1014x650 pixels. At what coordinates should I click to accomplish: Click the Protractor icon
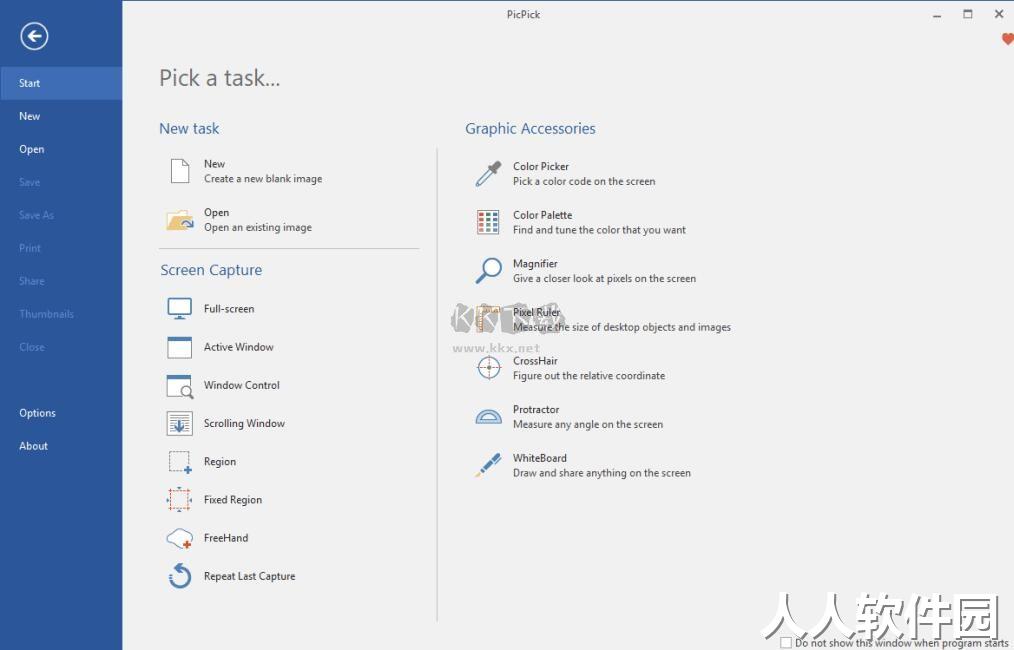[x=488, y=417]
